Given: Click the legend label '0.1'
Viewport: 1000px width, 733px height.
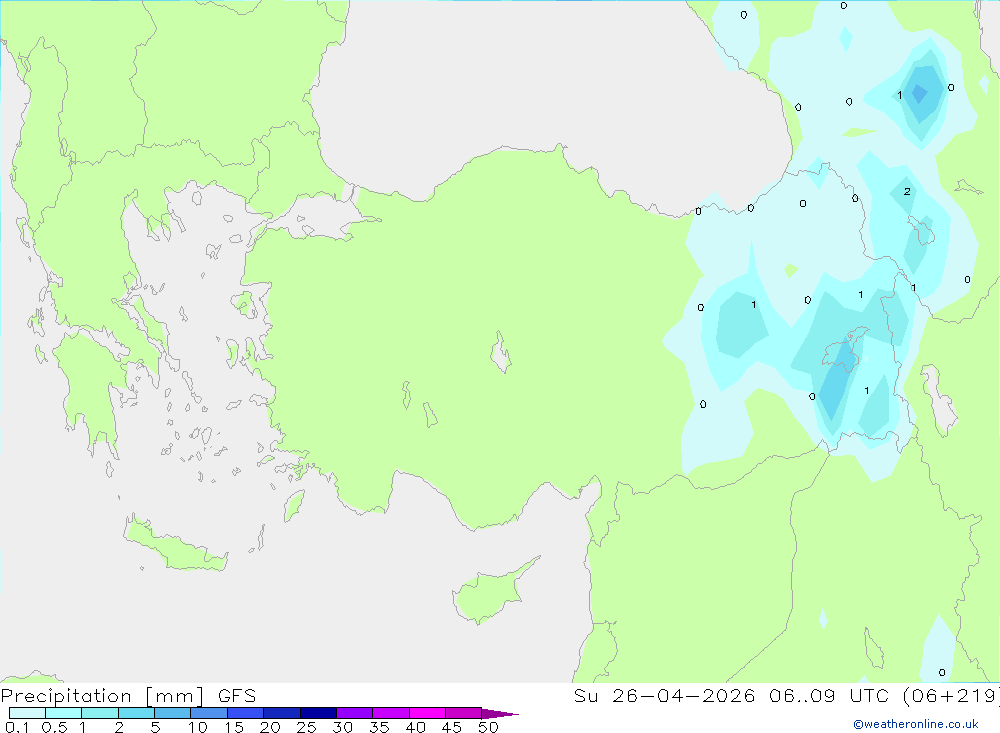Looking at the screenshot, I should point(17,727).
